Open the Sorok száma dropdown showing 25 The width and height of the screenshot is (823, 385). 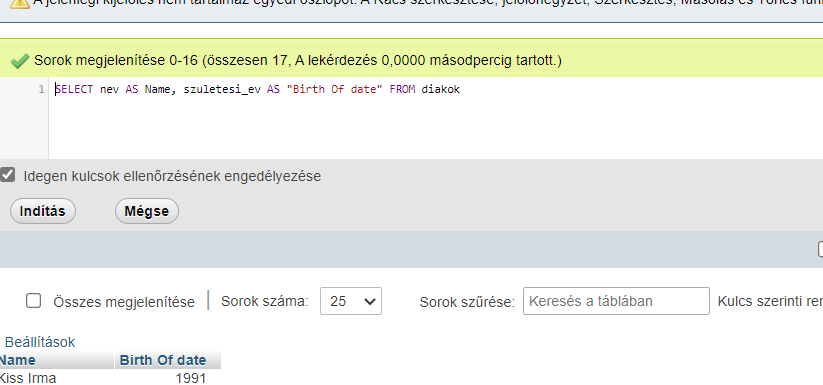(x=351, y=301)
